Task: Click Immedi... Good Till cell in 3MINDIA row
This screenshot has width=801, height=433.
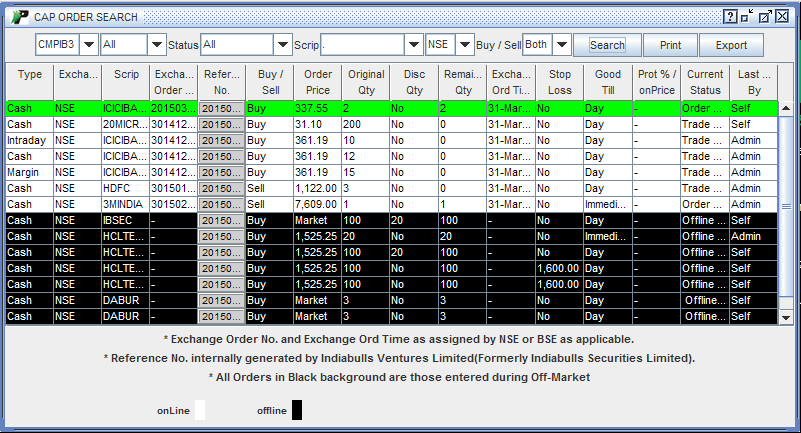Action: click(x=608, y=204)
